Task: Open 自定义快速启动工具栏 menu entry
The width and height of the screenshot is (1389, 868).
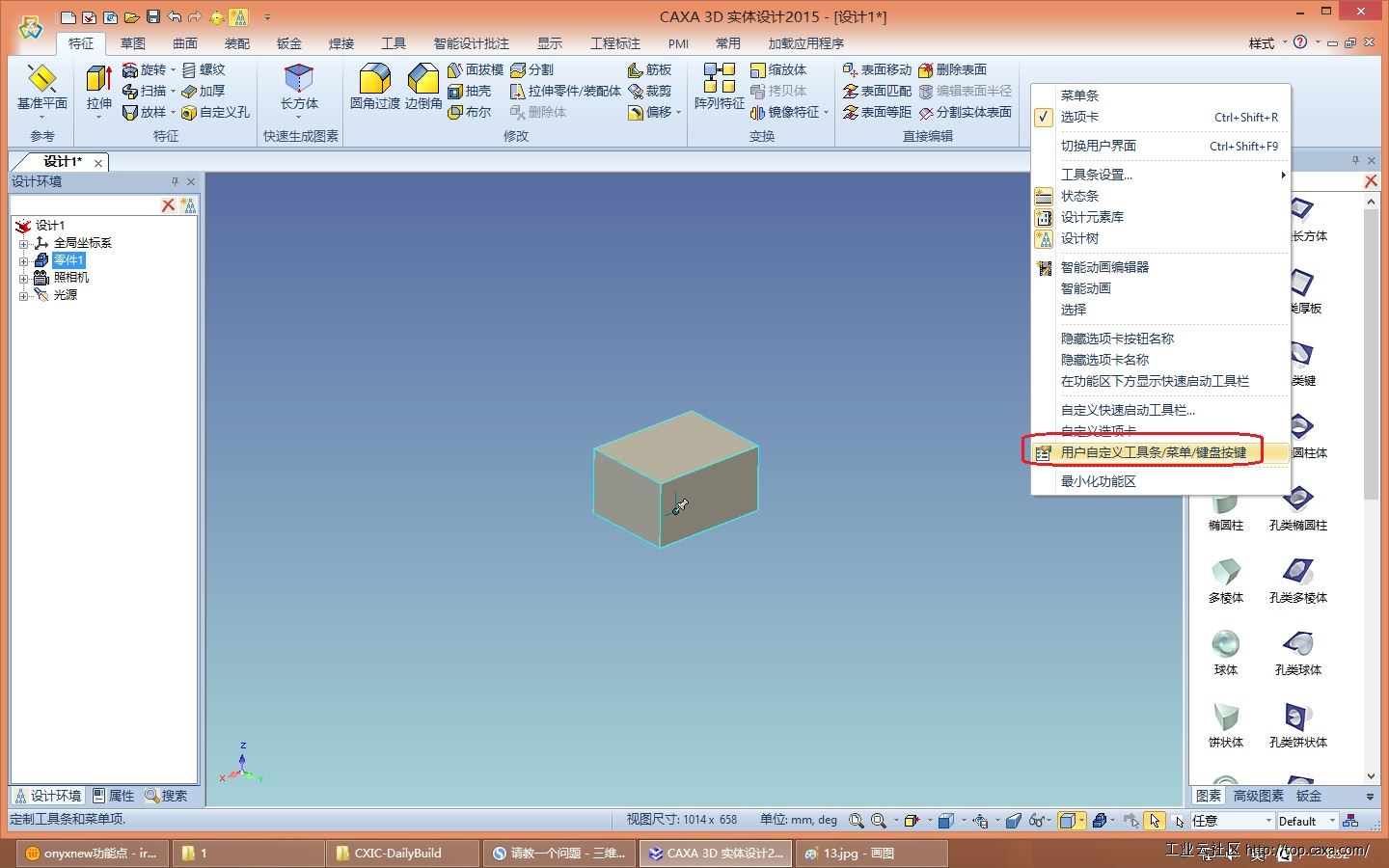Action: [x=1160, y=410]
